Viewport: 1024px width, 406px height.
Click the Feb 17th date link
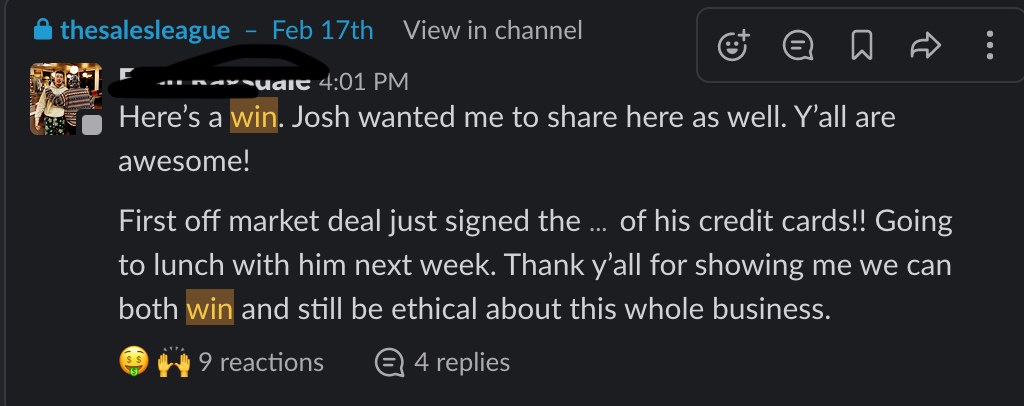pyautogui.click(x=322, y=31)
